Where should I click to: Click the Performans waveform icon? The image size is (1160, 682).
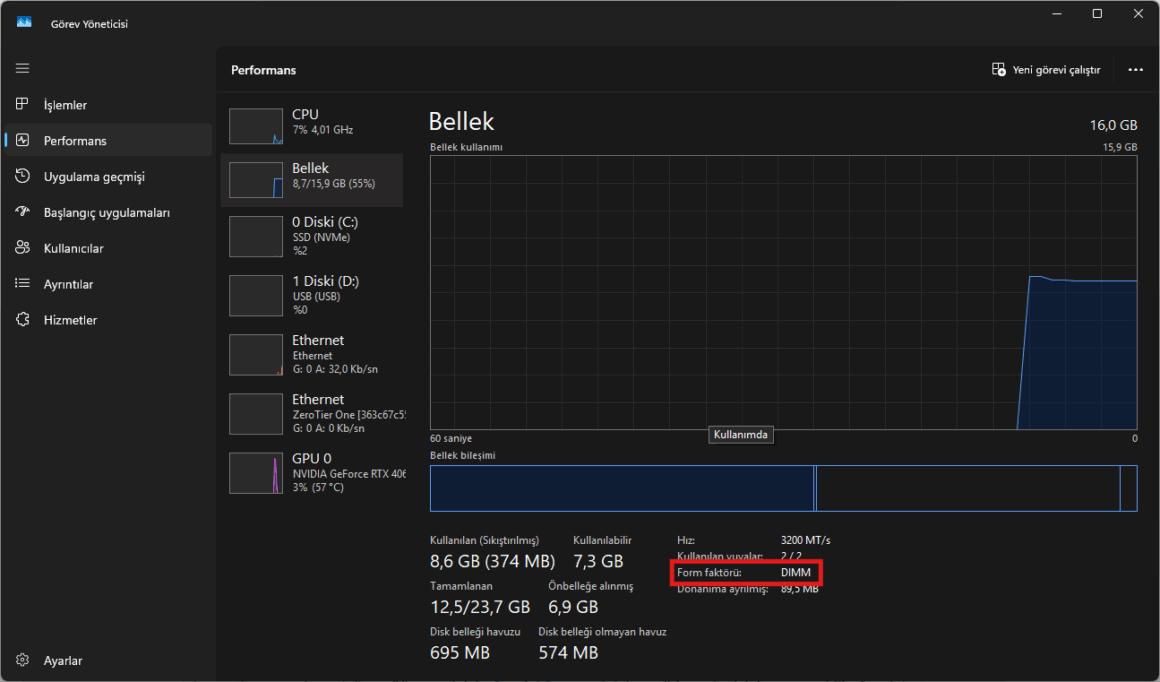tap(22, 140)
